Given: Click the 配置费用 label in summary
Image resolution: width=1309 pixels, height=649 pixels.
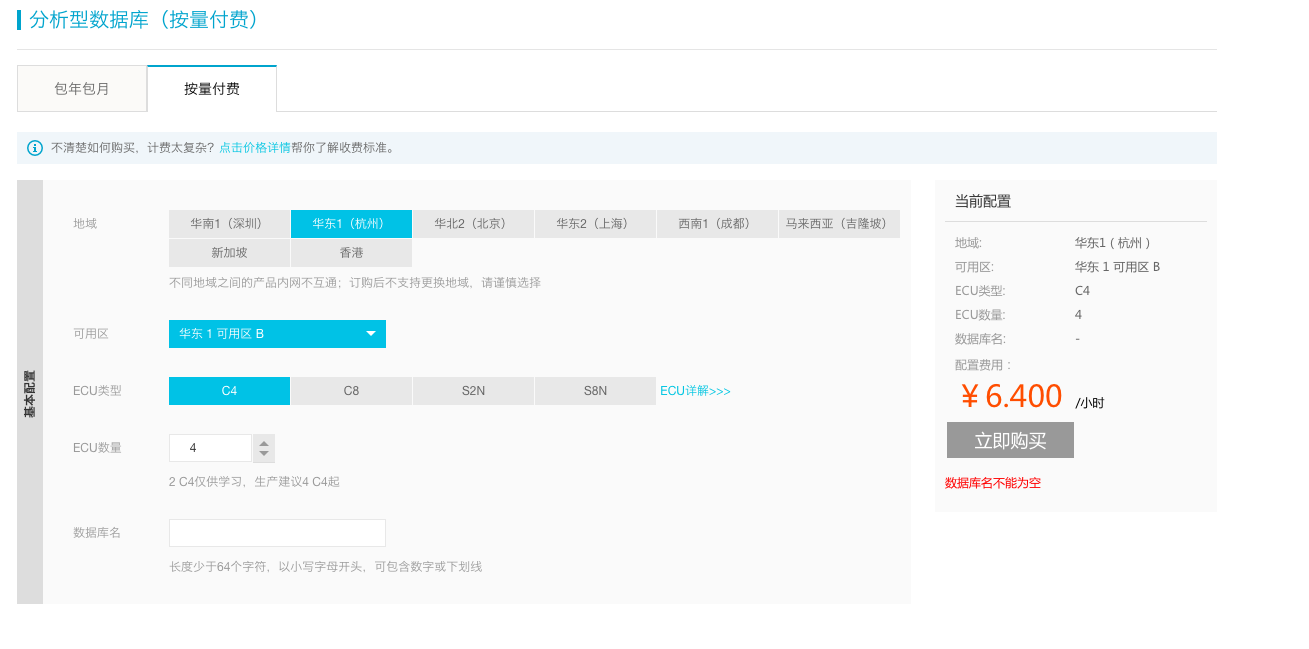Looking at the screenshot, I should coord(983,365).
